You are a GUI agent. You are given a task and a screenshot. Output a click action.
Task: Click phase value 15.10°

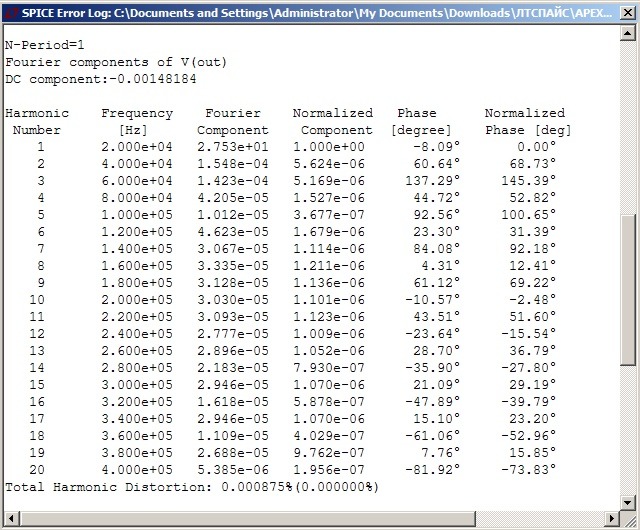pos(436,419)
